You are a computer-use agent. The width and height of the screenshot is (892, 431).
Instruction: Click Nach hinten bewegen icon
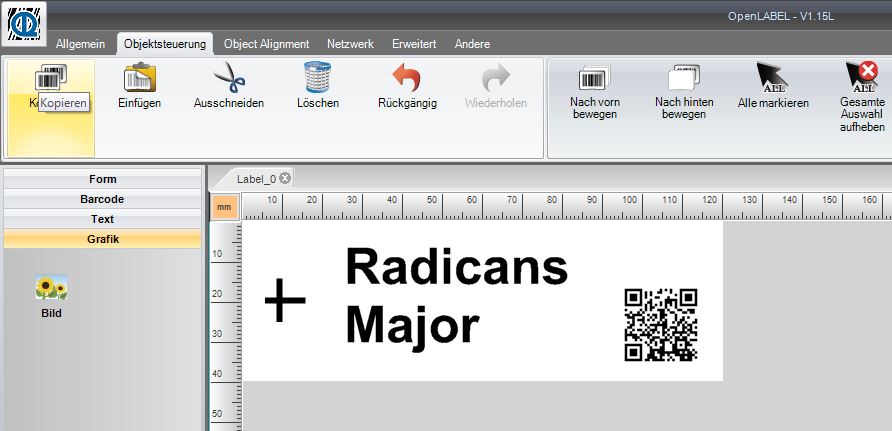tap(684, 77)
